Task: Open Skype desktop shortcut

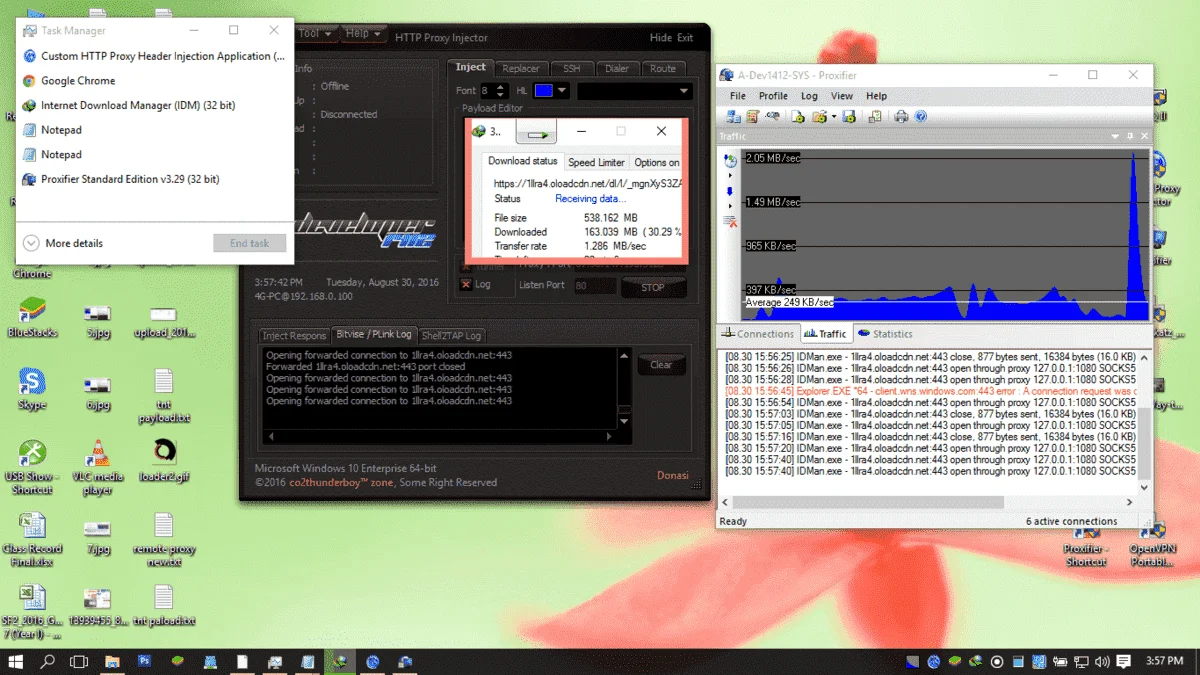Action: click(x=32, y=388)
